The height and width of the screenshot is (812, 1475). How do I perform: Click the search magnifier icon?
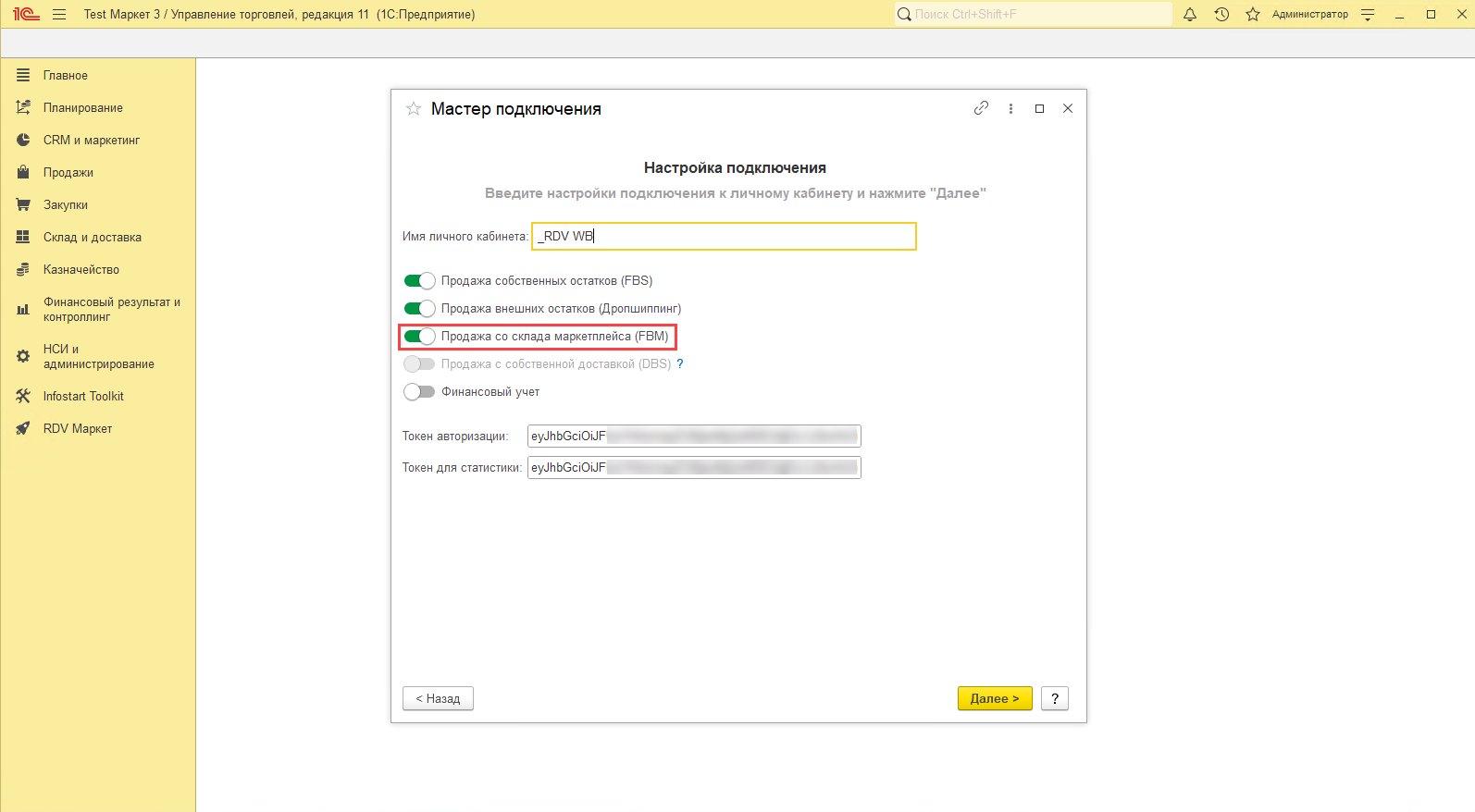coord(904,14)
